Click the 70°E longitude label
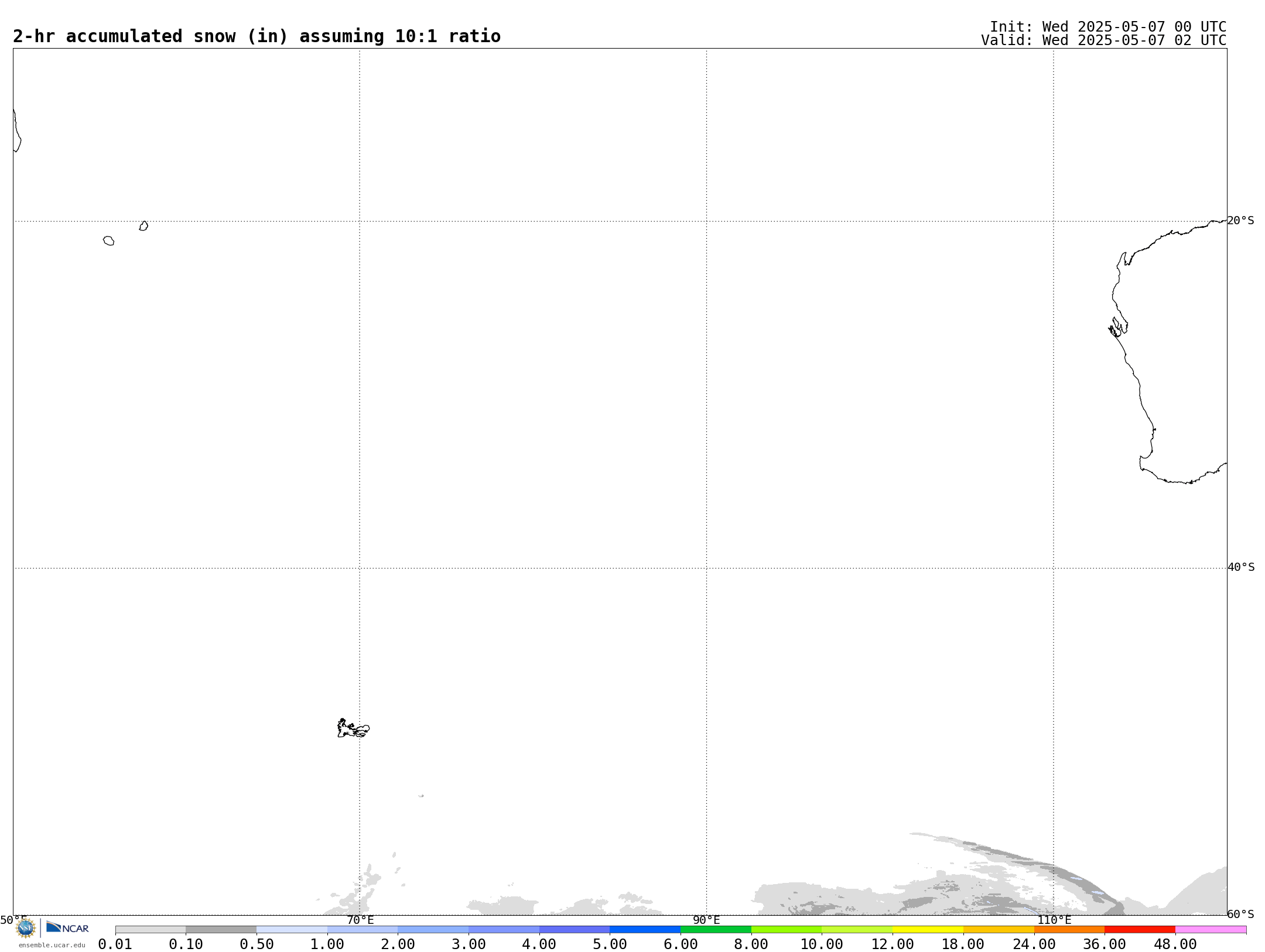 click(360, 920)
